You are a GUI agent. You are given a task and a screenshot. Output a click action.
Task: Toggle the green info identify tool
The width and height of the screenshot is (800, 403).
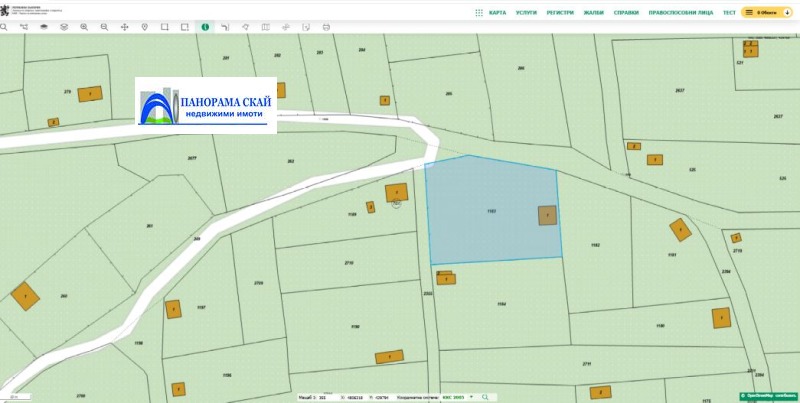click(x=205, y=27)
